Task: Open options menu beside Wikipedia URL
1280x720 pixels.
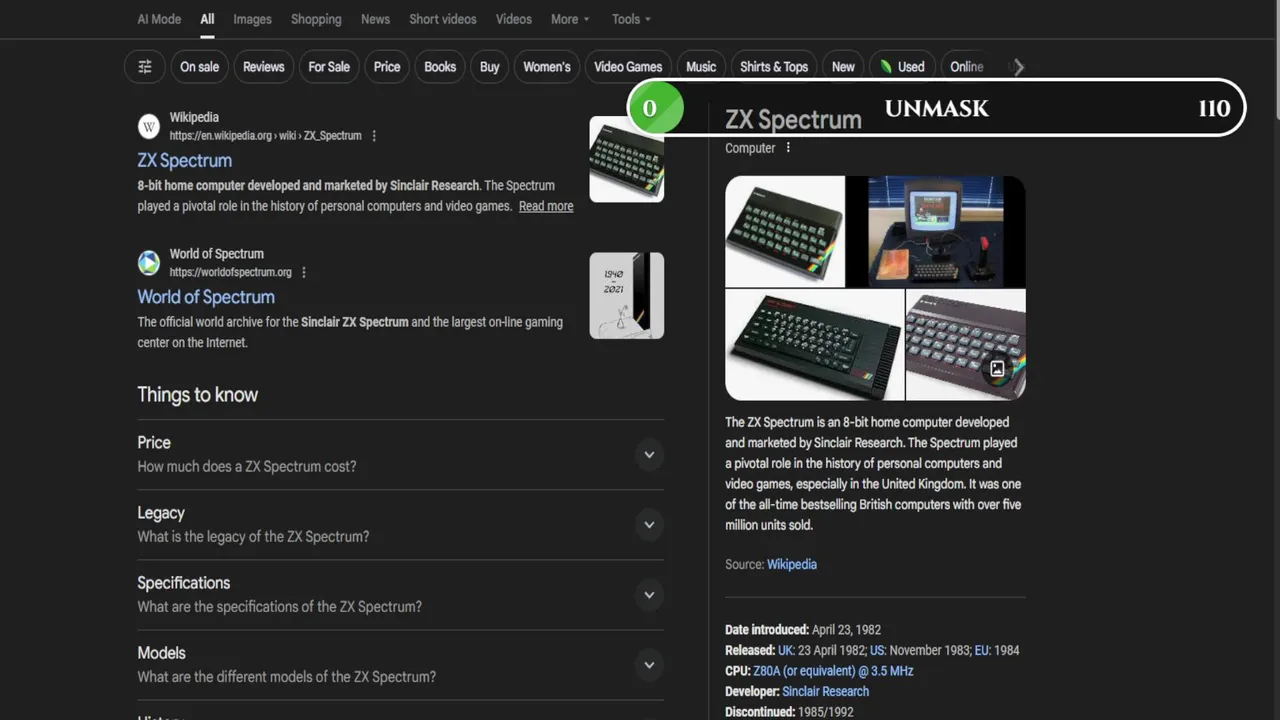Action: (x=374, y=136)
